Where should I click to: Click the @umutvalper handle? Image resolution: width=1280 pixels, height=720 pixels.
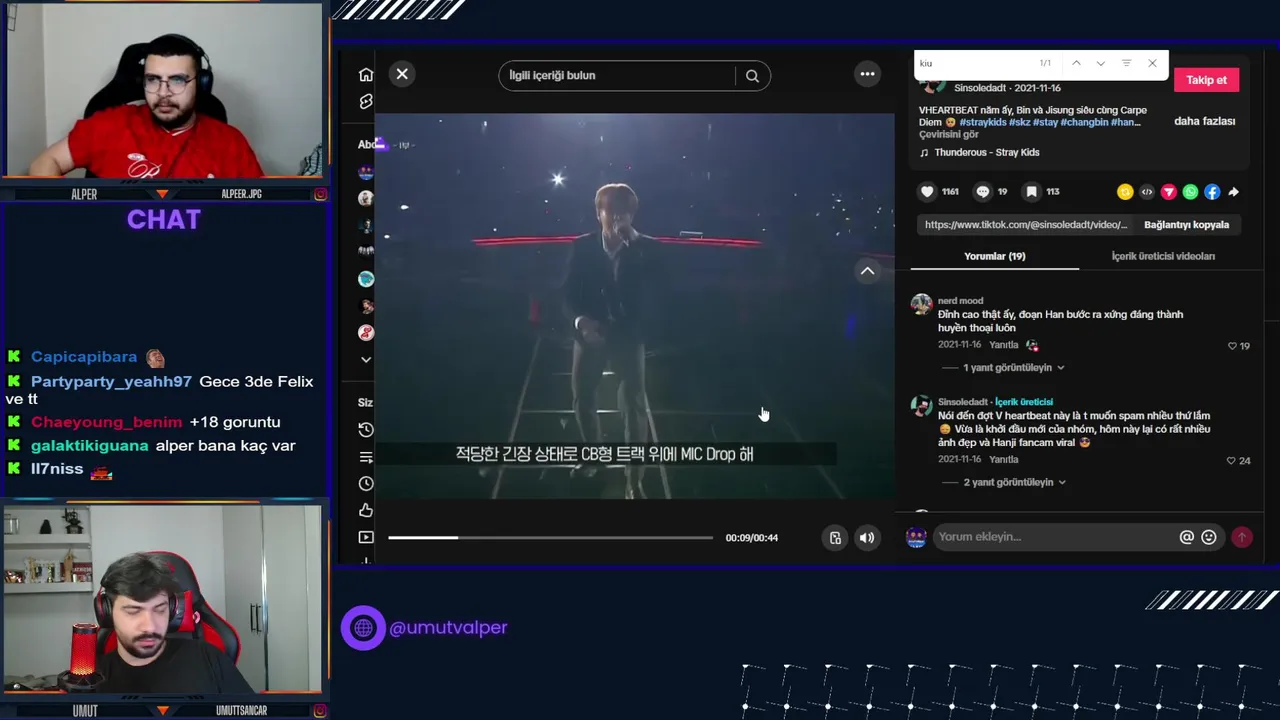click(x=448, y=628)
